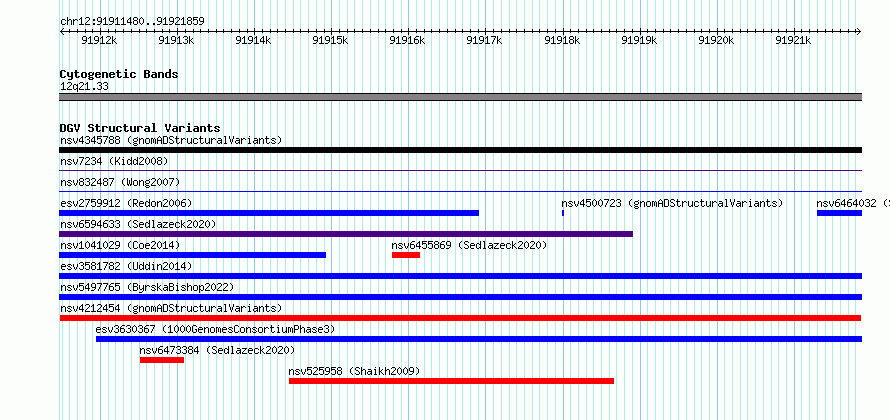Click the nsv4345788 black variant bar
890x420 pixels.
460,150
